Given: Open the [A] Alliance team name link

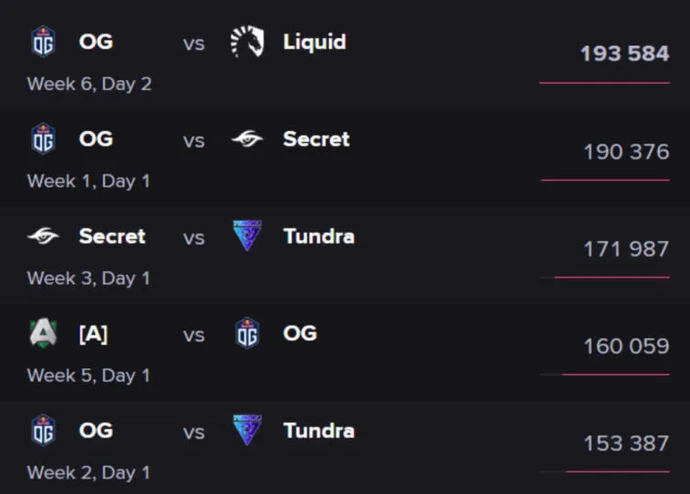Looking at the screenshot, I should point(93,334).
